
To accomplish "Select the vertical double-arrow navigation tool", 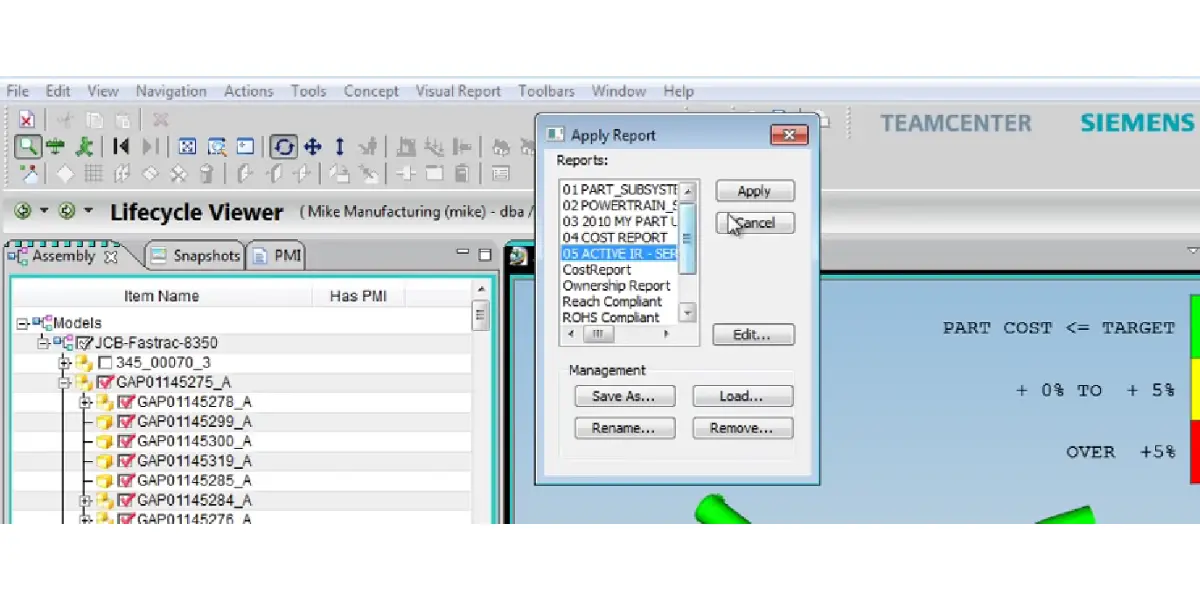I will click(340, 146).
